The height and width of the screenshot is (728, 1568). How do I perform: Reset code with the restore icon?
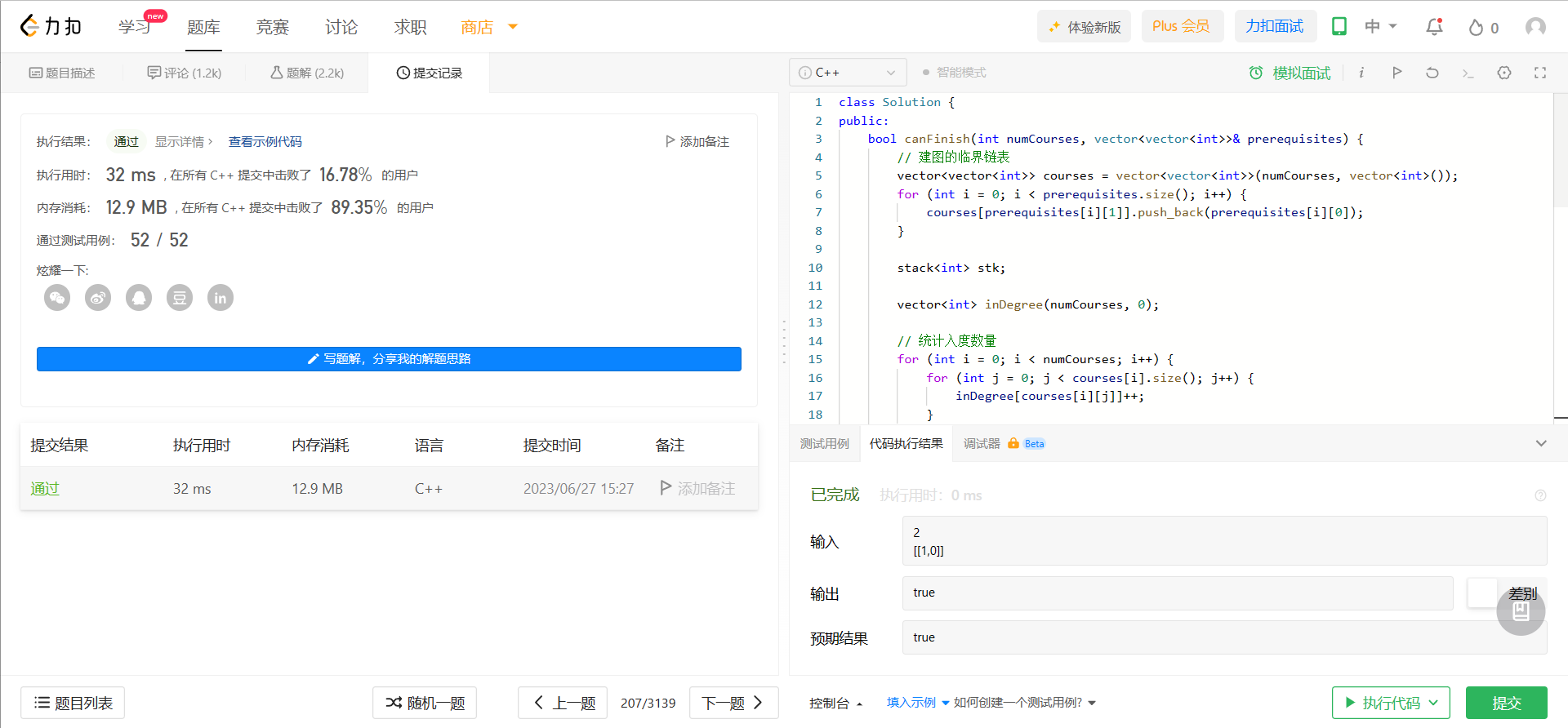(1432, 73)
